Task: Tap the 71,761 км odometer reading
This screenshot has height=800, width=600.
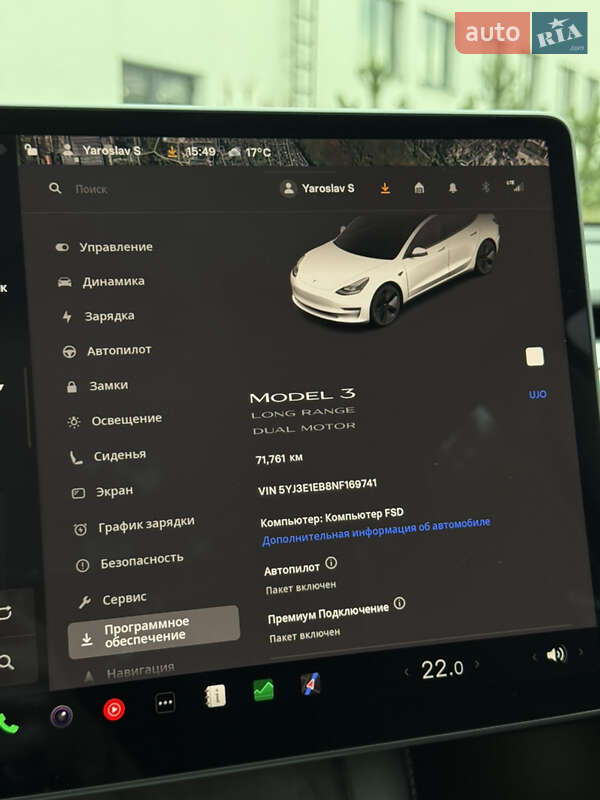Action: (279, 459)
